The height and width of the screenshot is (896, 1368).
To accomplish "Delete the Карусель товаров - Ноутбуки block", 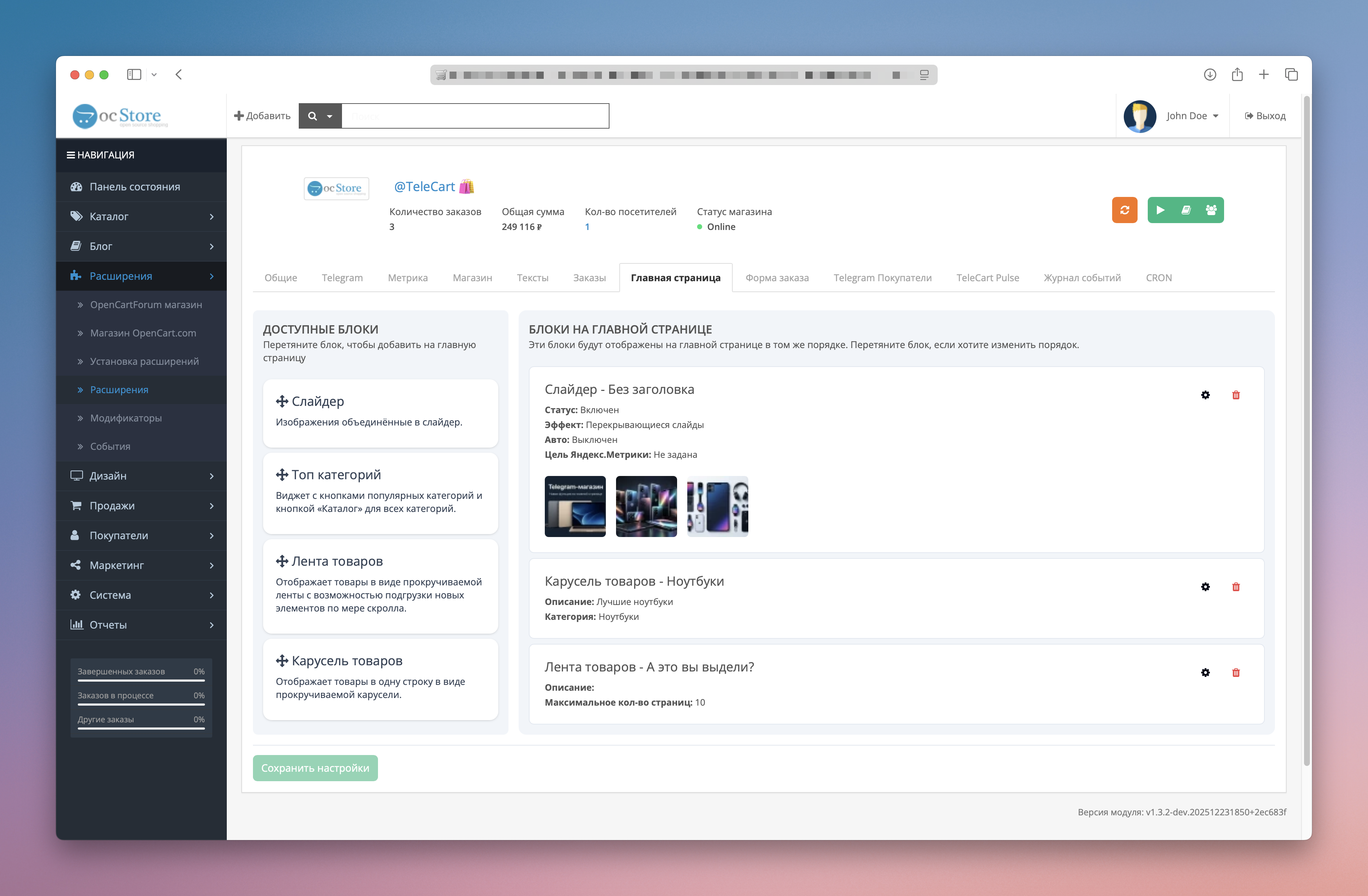I will click(x=1235, y=587).
